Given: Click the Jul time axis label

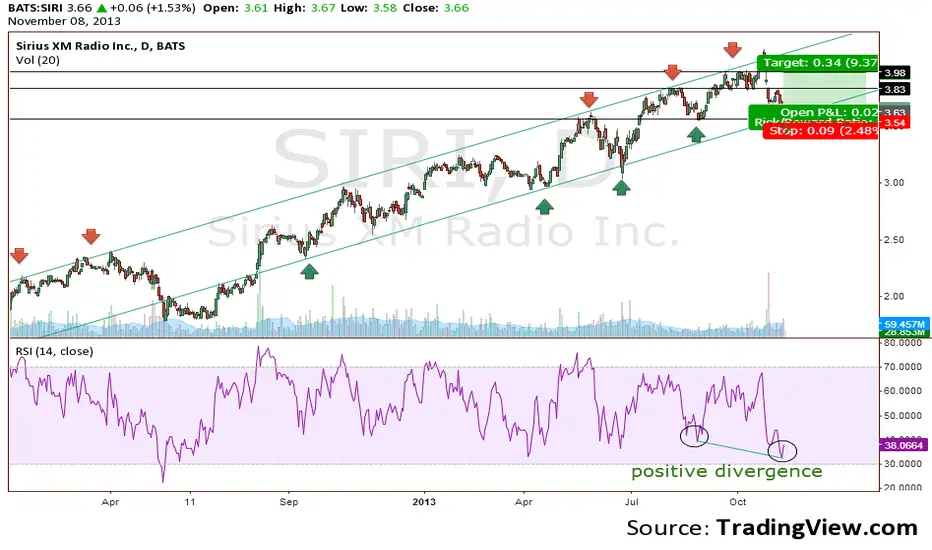Looking at the screenshot, I should click(631, 502).
